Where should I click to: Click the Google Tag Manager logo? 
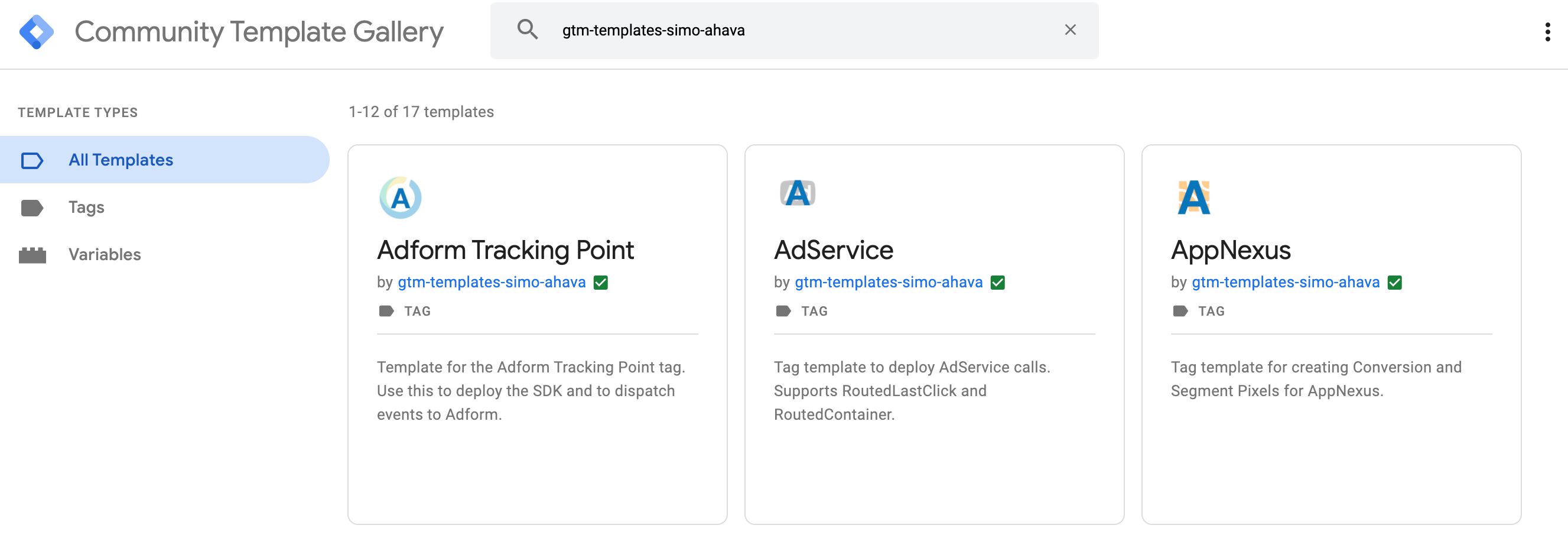coord(37,32)
